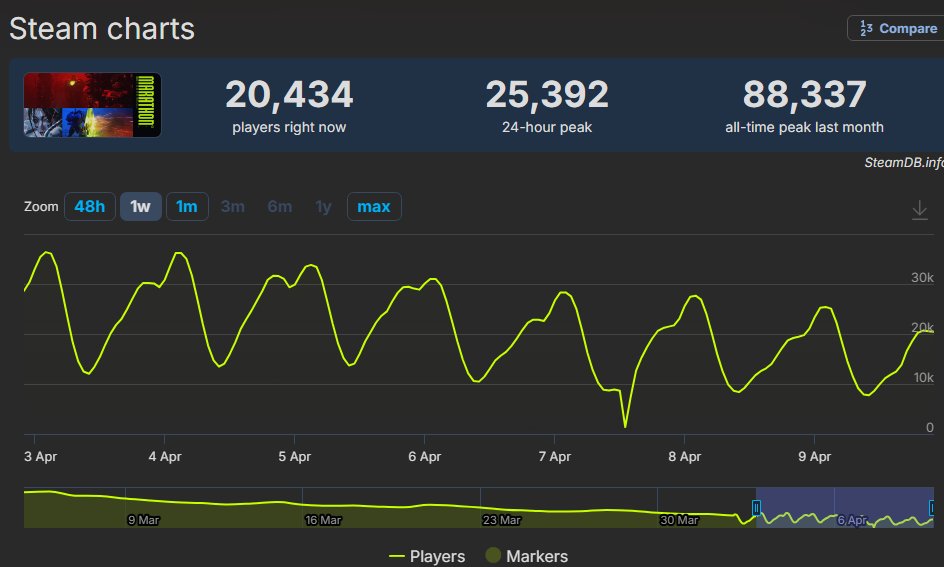Click the 7 Apr axis label
Viewport: 944px width, 567px height.
(554, 456)
